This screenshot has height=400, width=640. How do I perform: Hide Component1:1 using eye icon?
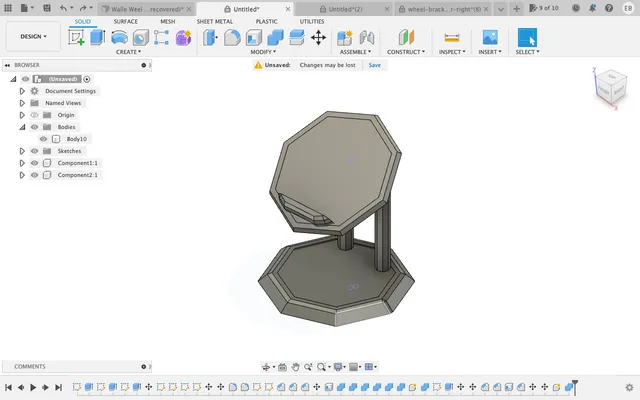(35, 163)
